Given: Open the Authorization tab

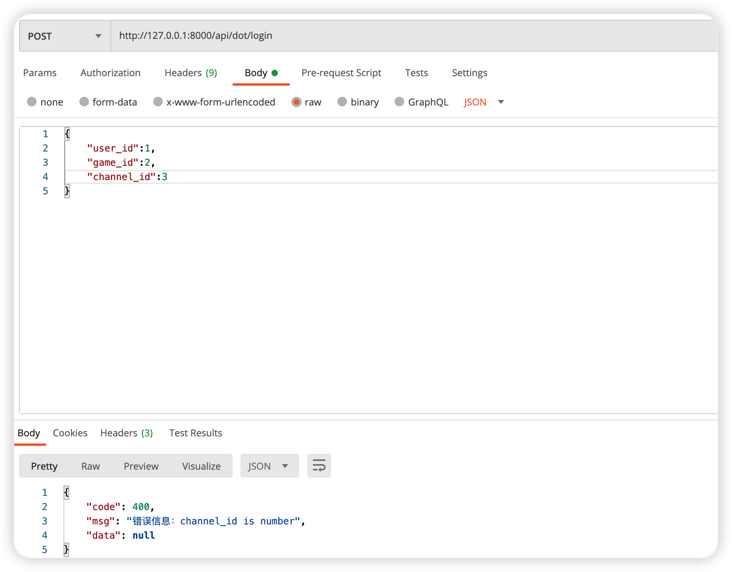Looking at the screenshot, I should (110, 73).
